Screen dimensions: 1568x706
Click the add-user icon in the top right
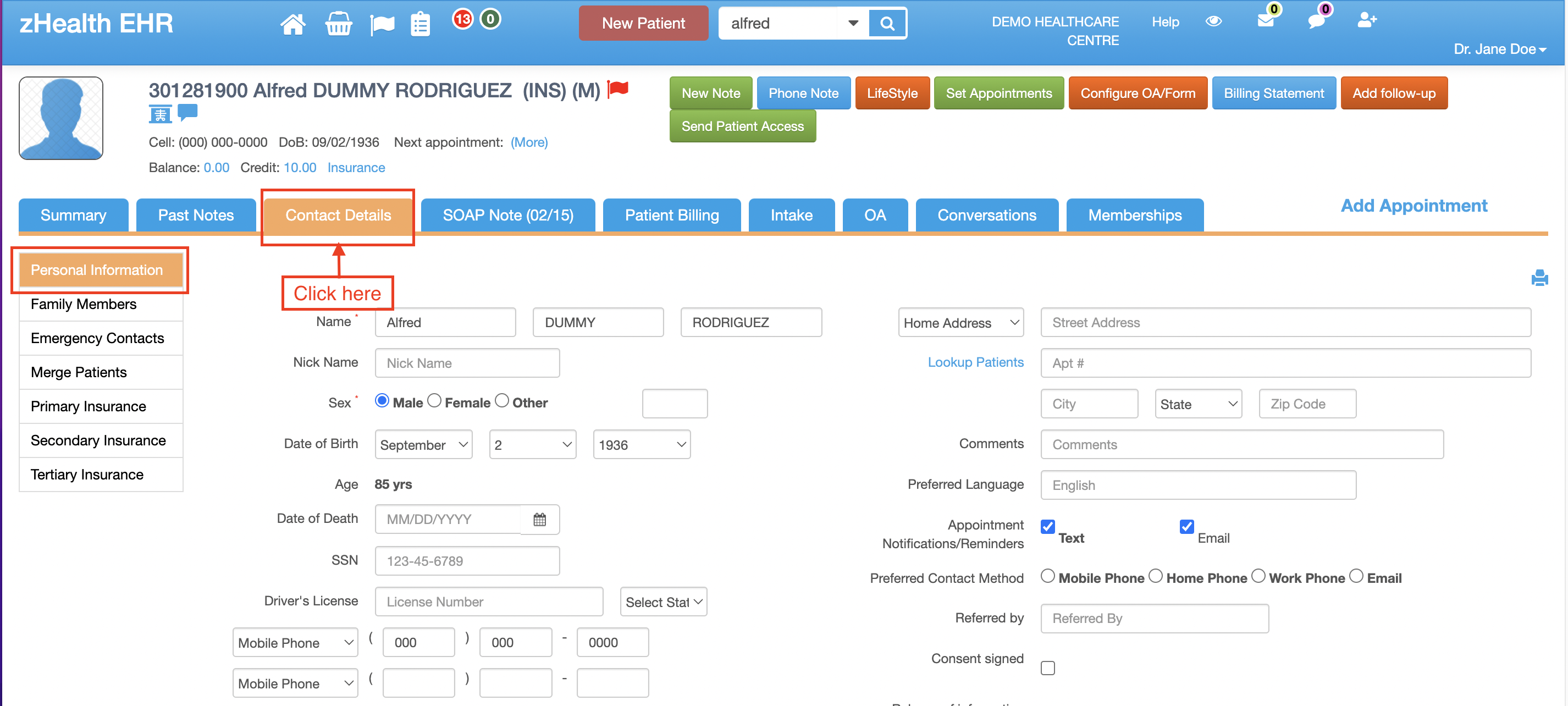point(1367,21)
